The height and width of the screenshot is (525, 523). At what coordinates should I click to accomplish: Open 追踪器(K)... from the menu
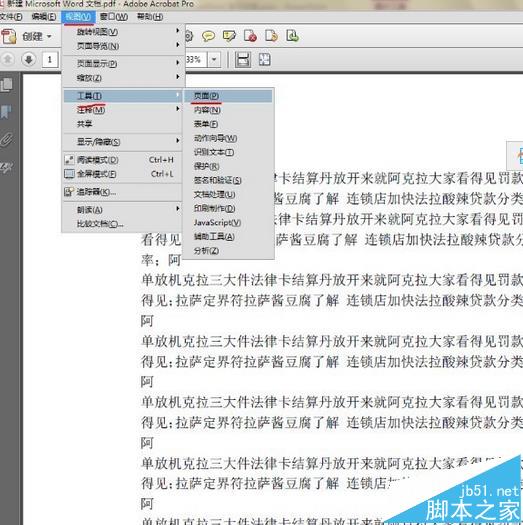click(x=123, y=192)
